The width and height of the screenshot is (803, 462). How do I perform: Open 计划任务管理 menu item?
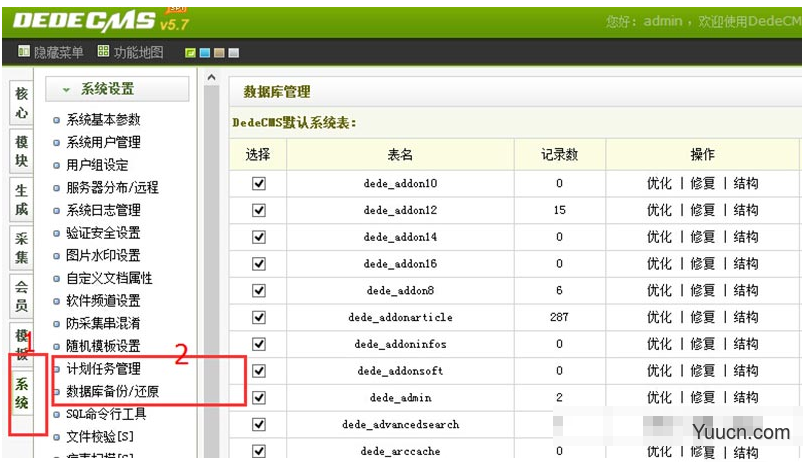(x=103, y=369)
